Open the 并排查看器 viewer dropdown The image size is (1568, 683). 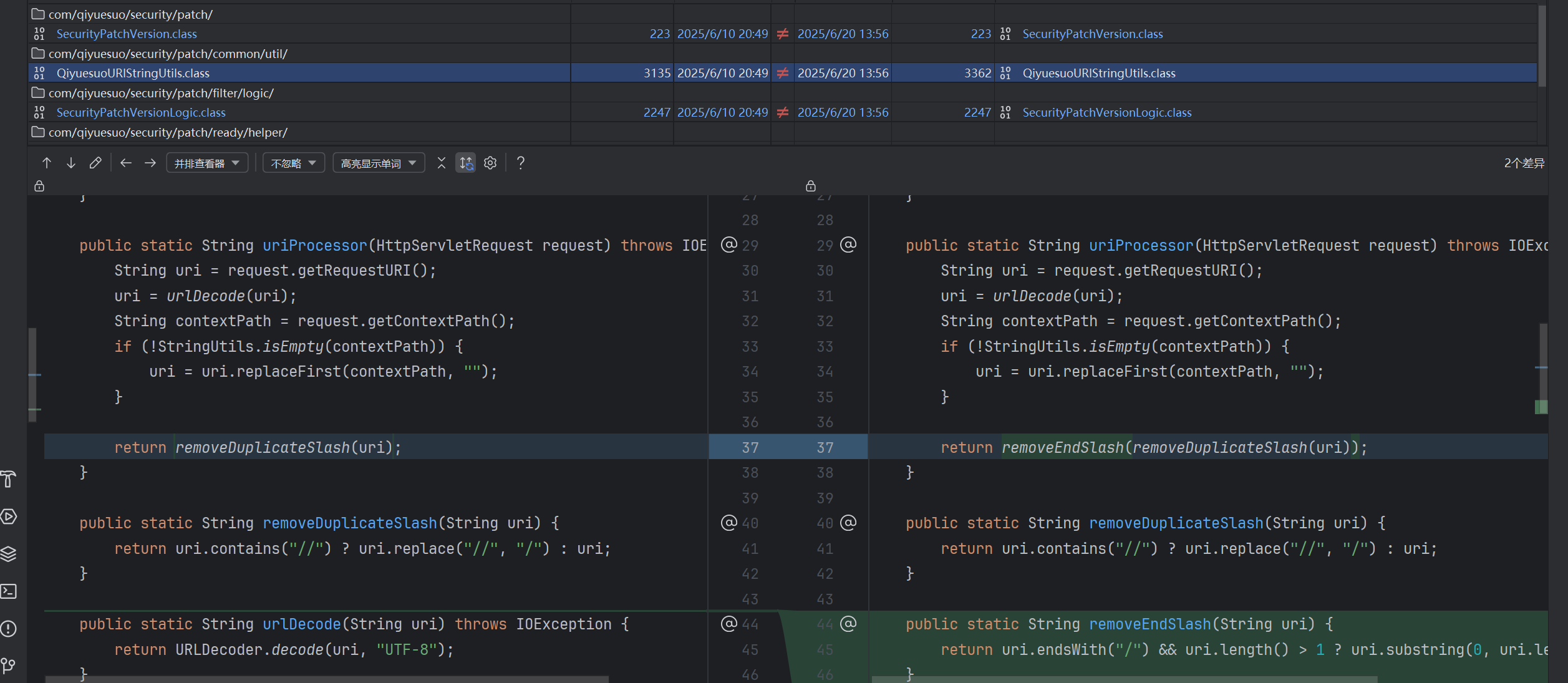click(x=207, y=163)
